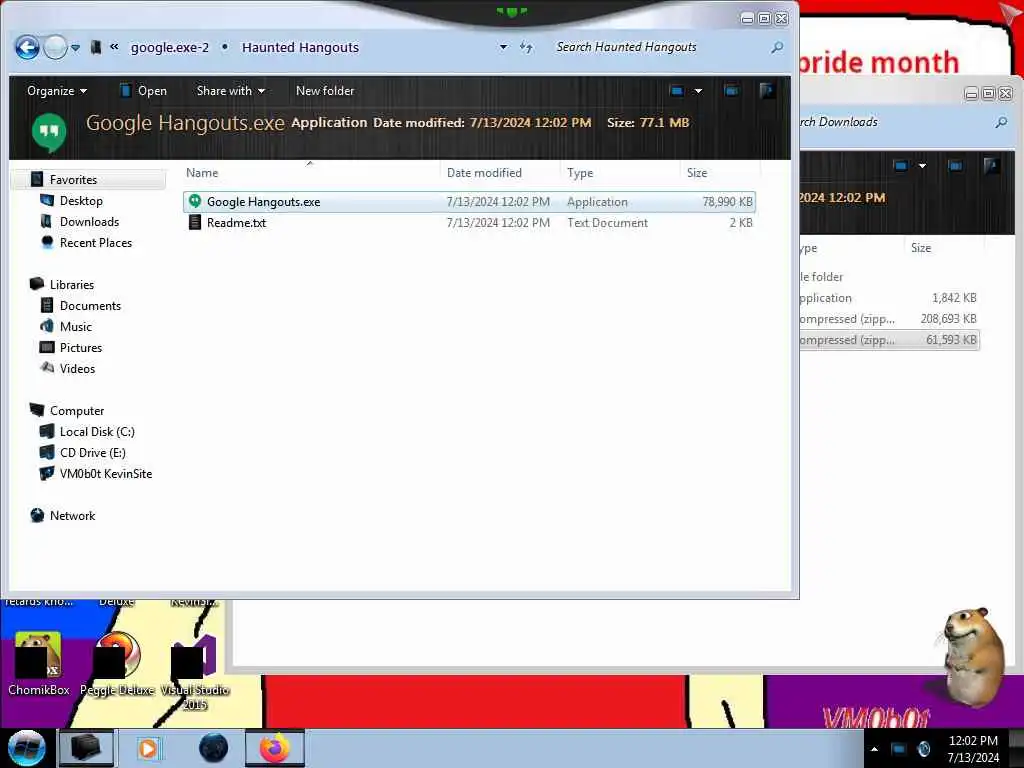The width and height of the screenshot is (1024, 768).
Task: Select the 208,693 KB row in Downloads window
Action: [x=889, y=319]
